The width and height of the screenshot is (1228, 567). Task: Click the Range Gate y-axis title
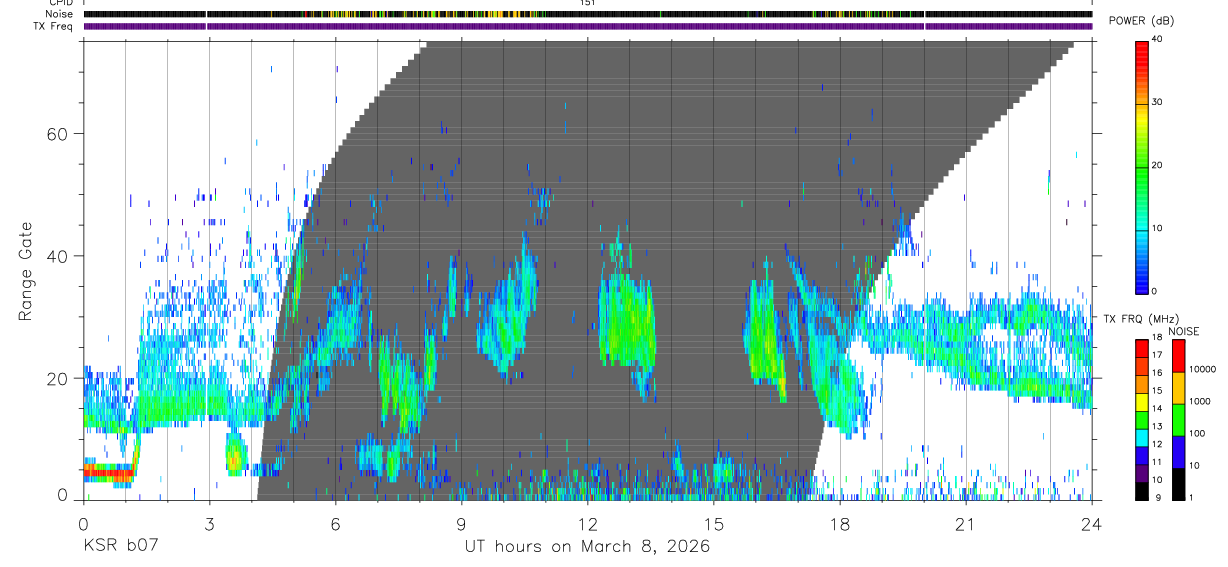26,272
